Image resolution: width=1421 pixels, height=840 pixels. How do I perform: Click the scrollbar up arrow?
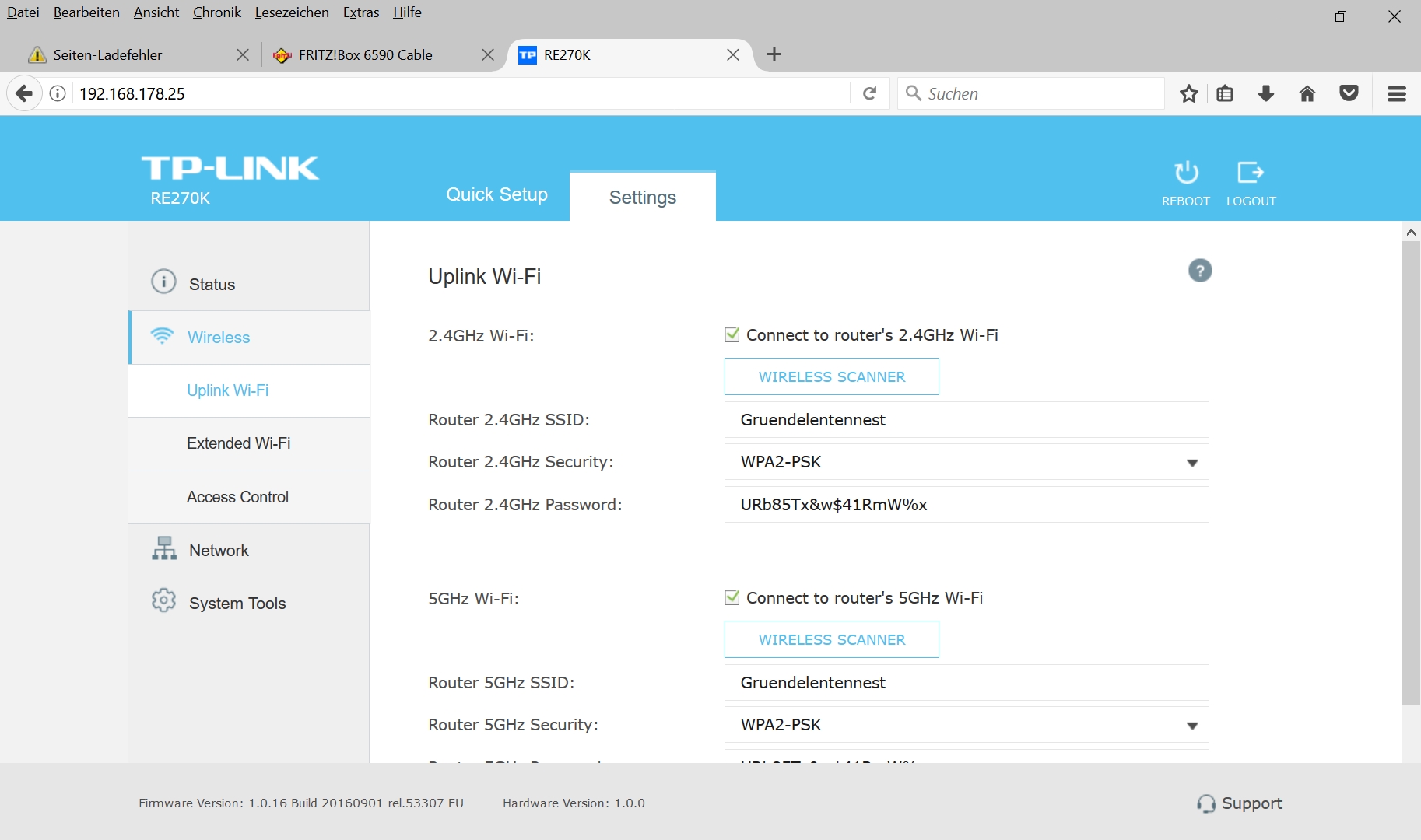tap(1411, 232)
